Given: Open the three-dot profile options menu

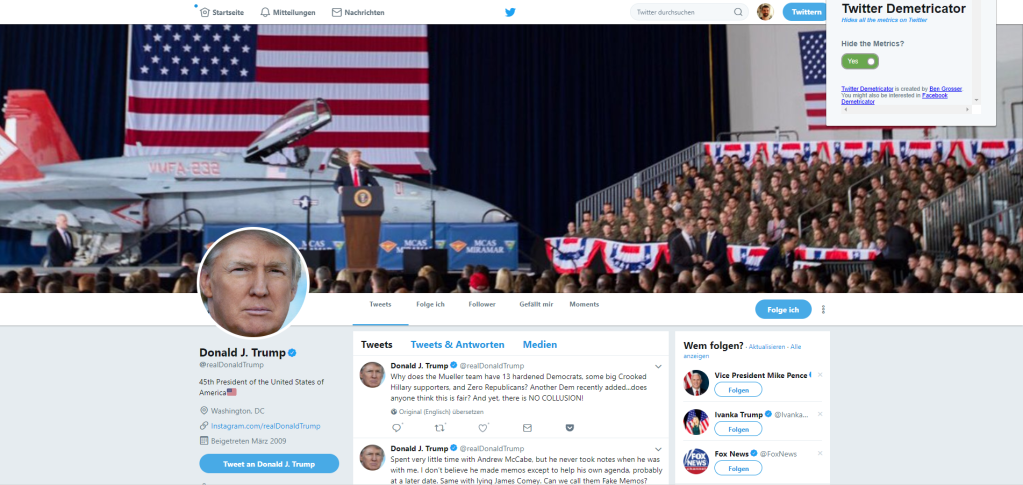Looking at the screenshot, I should [823, 309].
